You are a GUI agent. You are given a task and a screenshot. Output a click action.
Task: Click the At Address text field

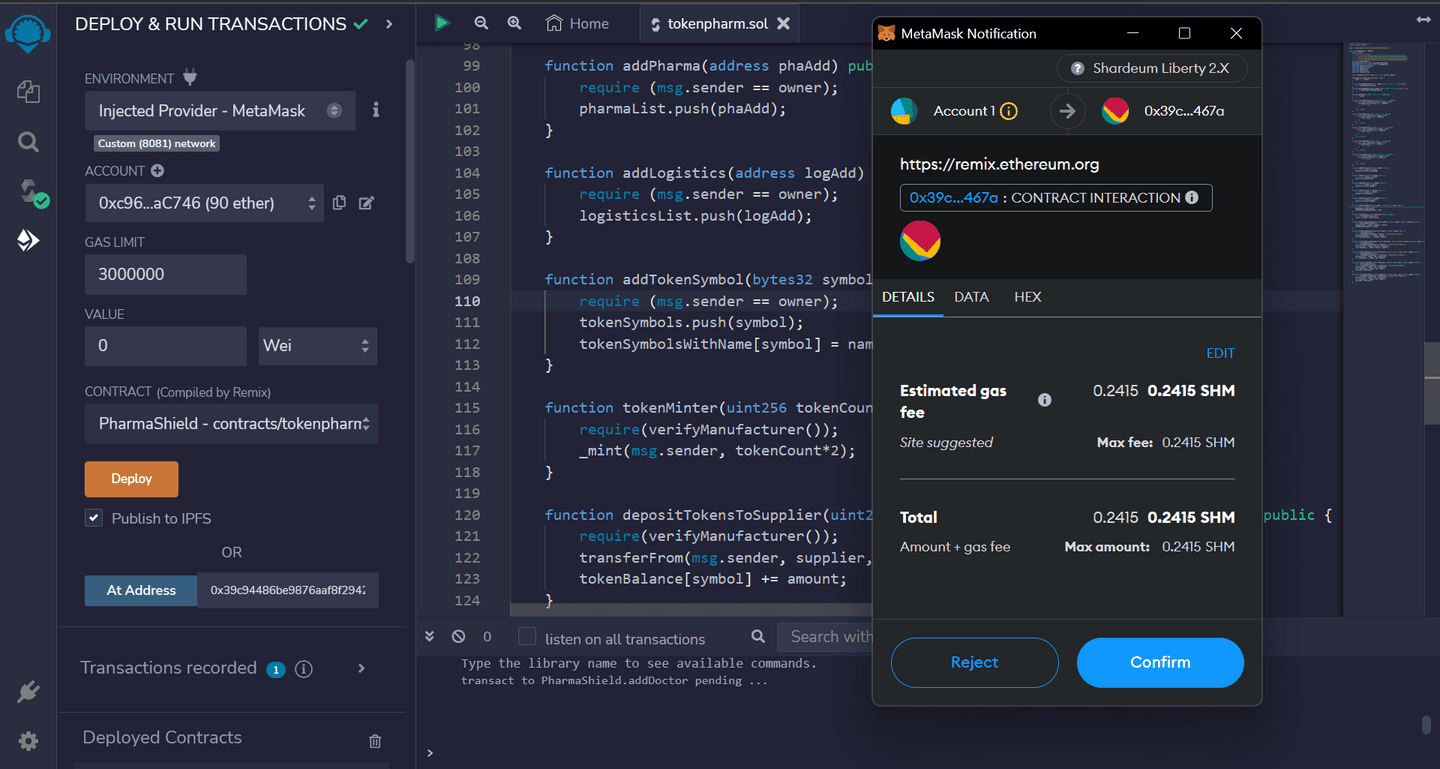(288, 590)
